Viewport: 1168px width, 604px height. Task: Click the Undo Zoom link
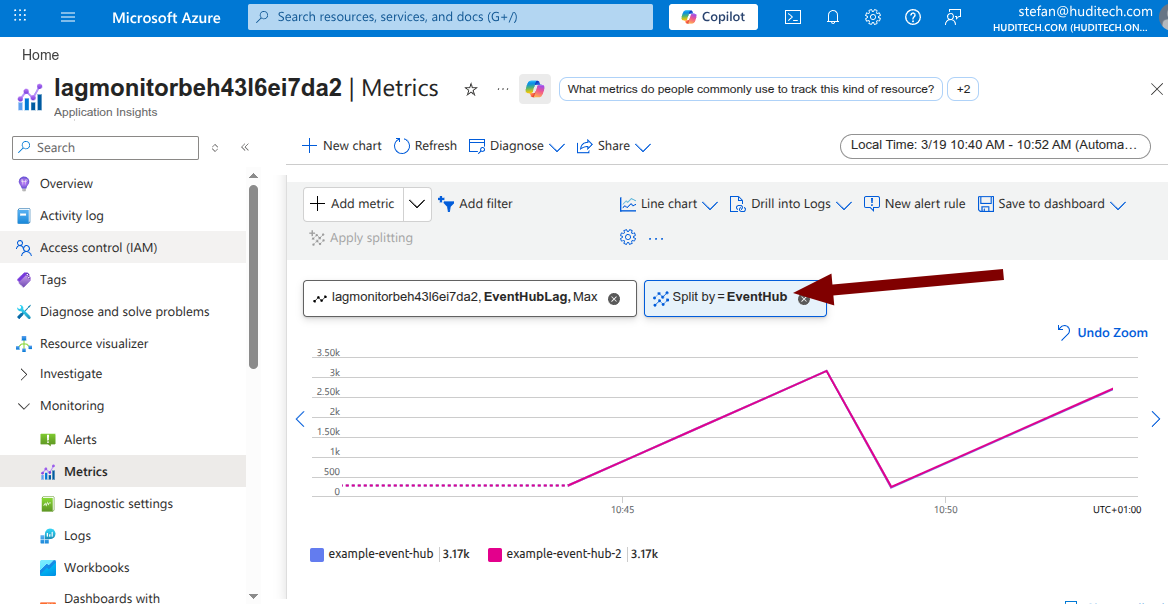pos(1103,333)
